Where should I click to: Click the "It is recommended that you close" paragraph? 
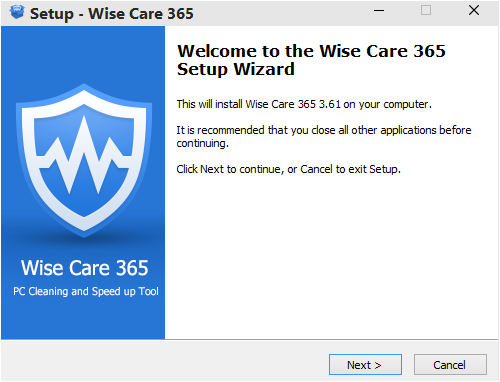(x=323, y=136)
